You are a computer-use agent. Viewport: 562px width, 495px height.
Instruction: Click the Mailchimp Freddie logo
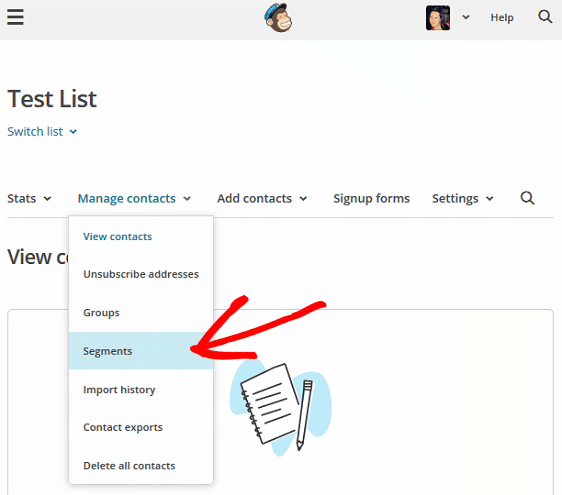[278, 18]
